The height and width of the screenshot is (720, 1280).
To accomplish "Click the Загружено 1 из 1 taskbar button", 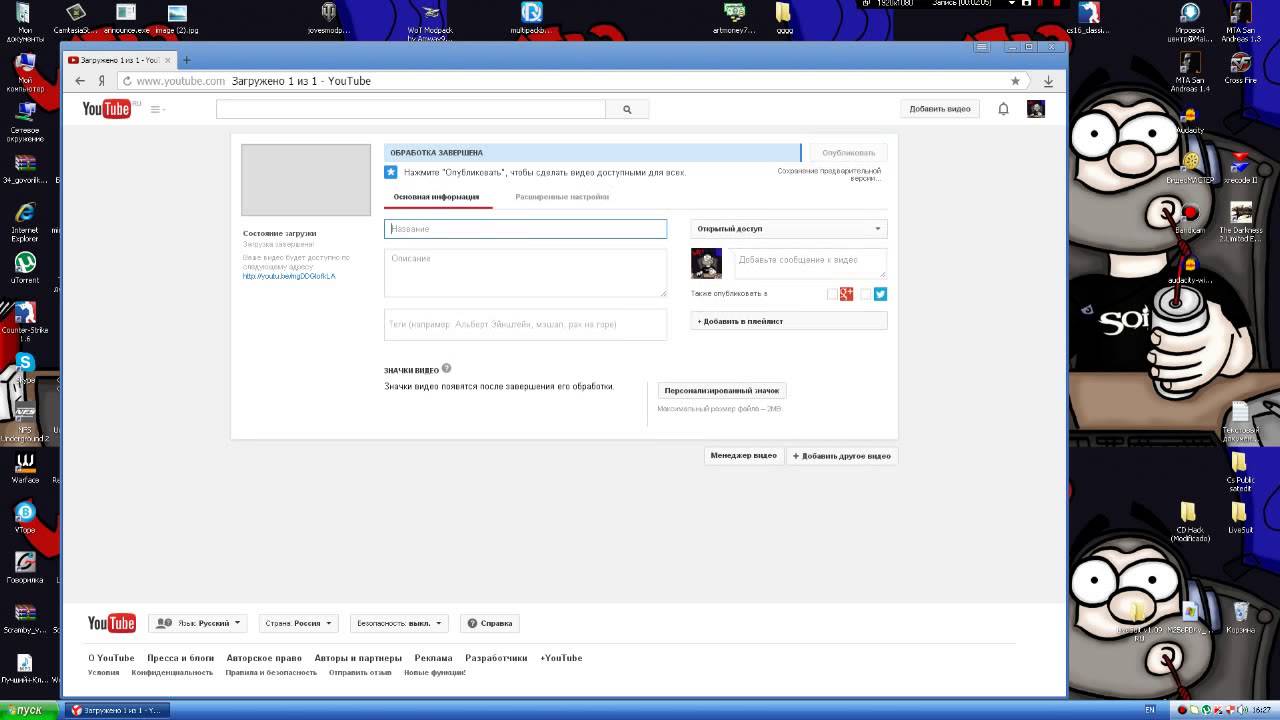I will point(115,710).
